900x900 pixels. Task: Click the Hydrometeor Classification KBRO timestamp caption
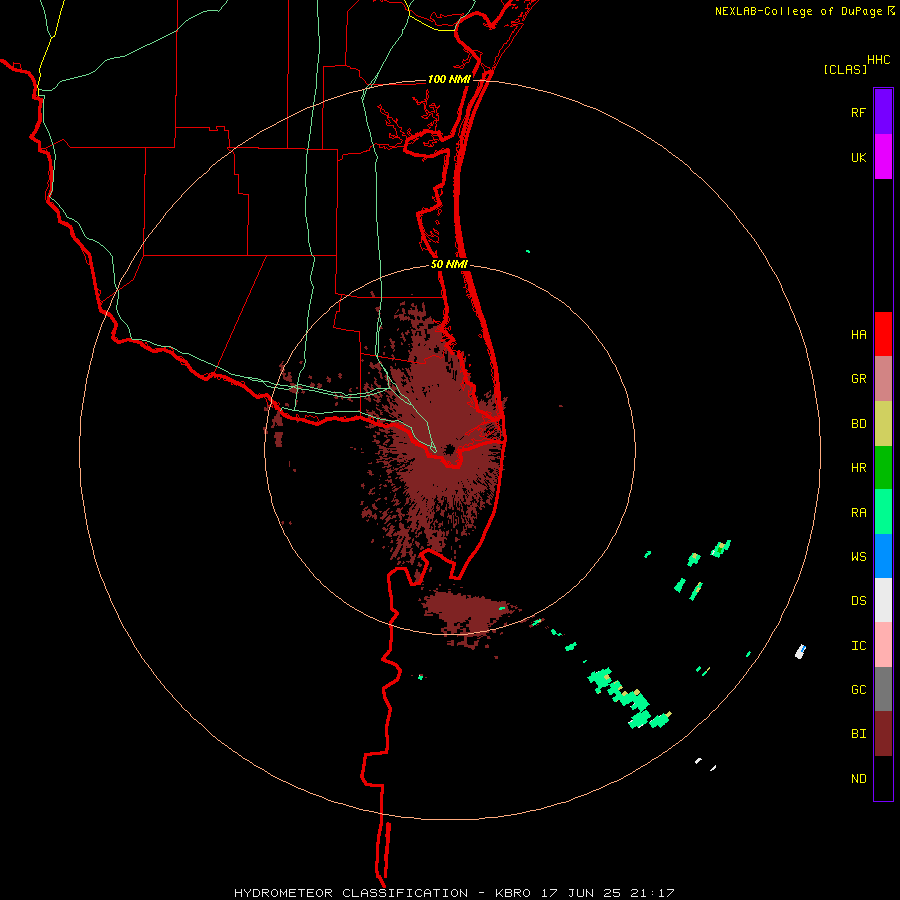454,893
